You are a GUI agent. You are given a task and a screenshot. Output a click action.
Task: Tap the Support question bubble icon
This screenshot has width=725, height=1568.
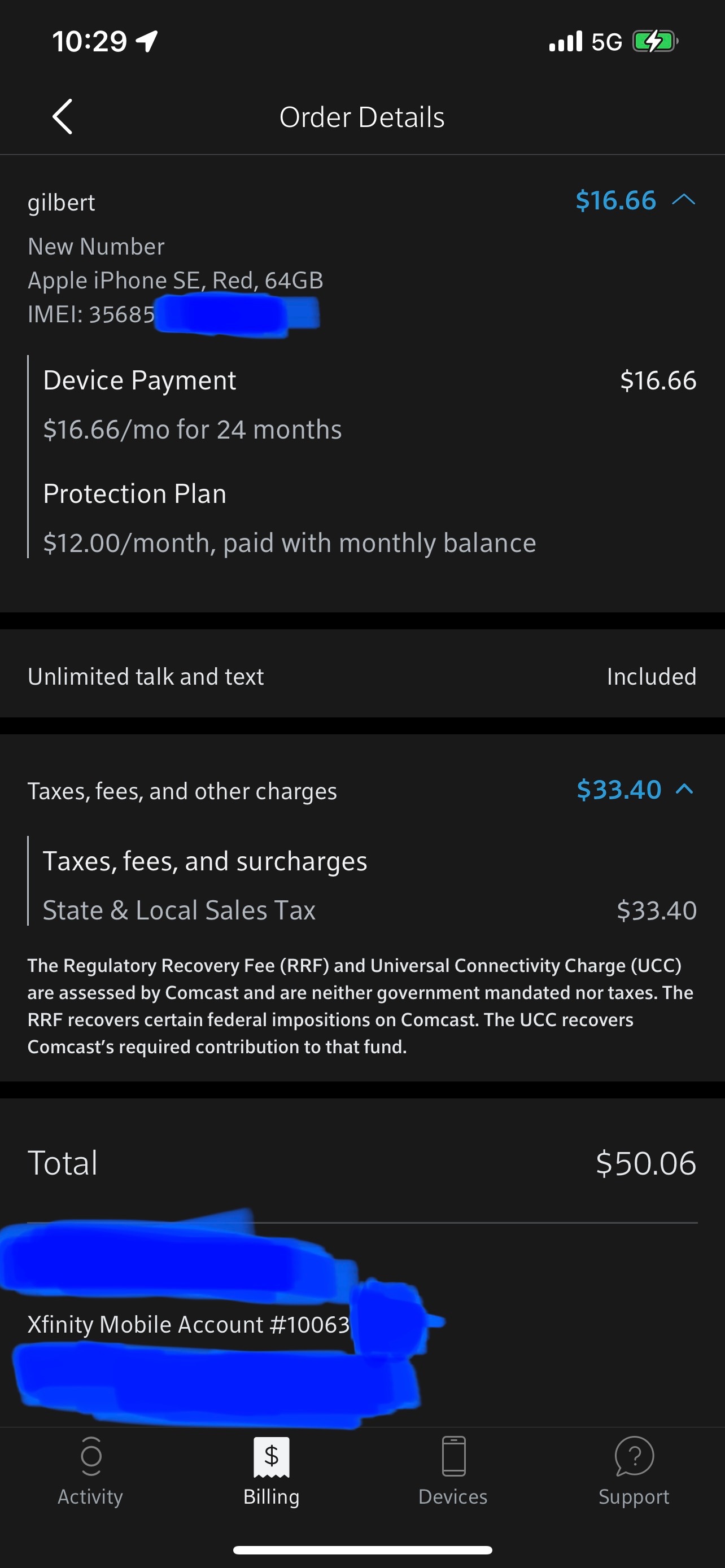click(634, 1455)
